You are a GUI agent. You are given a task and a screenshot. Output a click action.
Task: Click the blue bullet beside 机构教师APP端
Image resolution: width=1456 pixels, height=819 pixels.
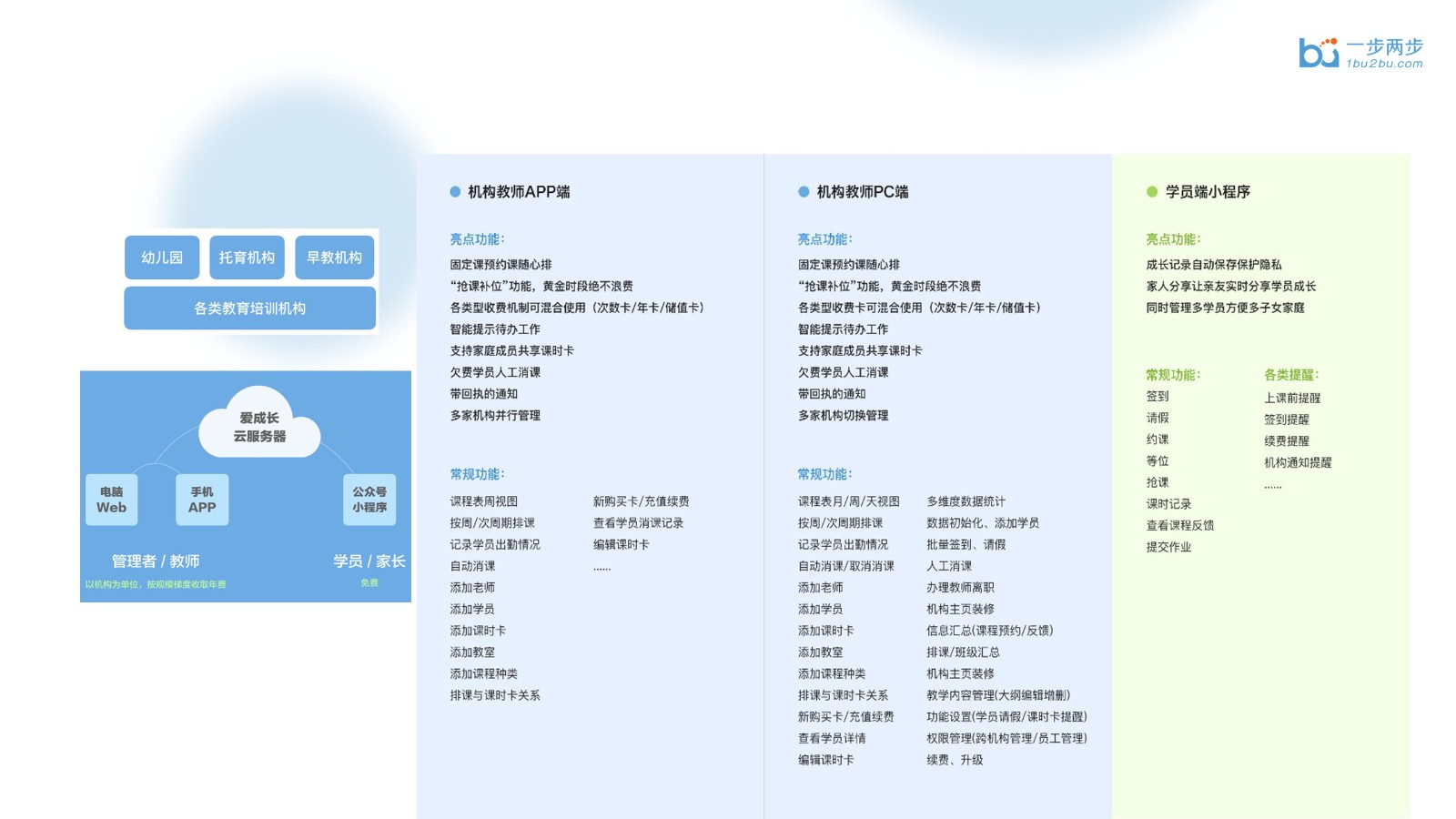click(x=455, y=192)
